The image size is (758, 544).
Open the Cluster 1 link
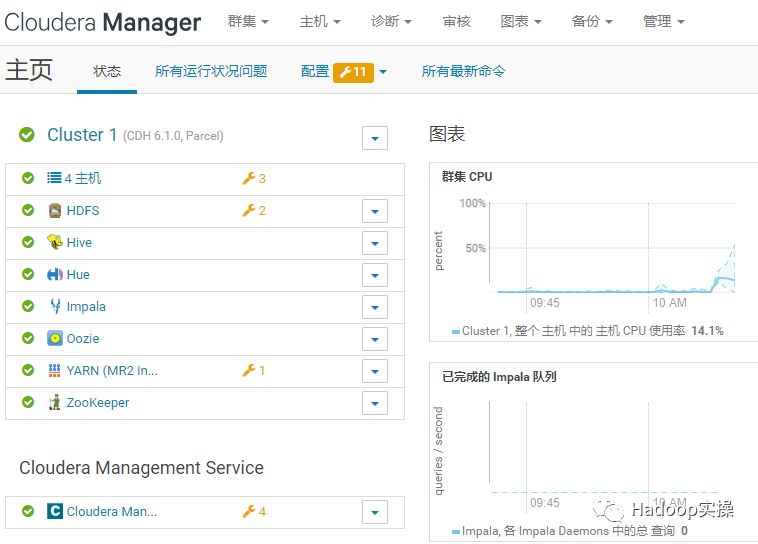coord(82,135)
